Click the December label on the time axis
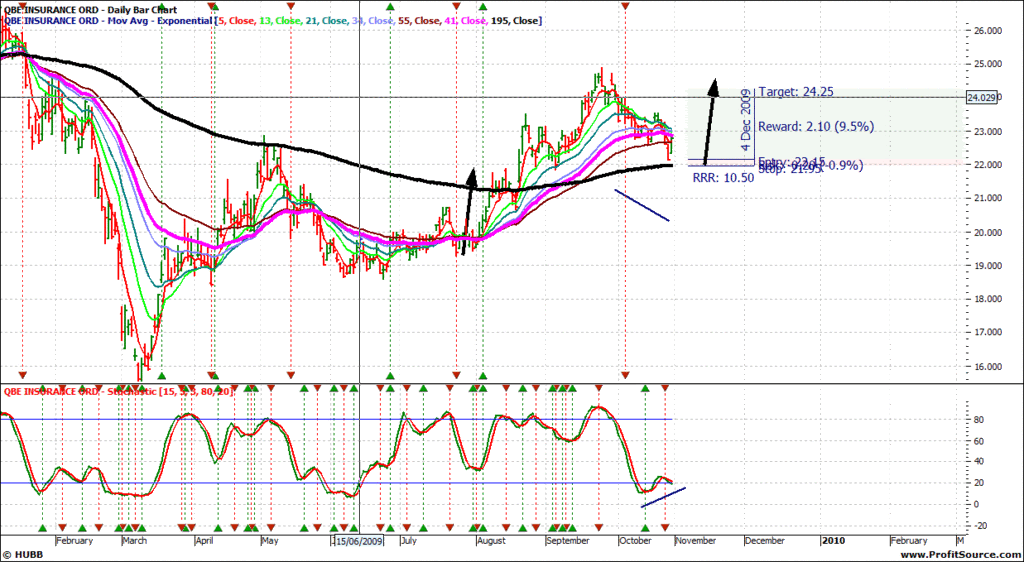1024x562 pixels. pos(765,540)
